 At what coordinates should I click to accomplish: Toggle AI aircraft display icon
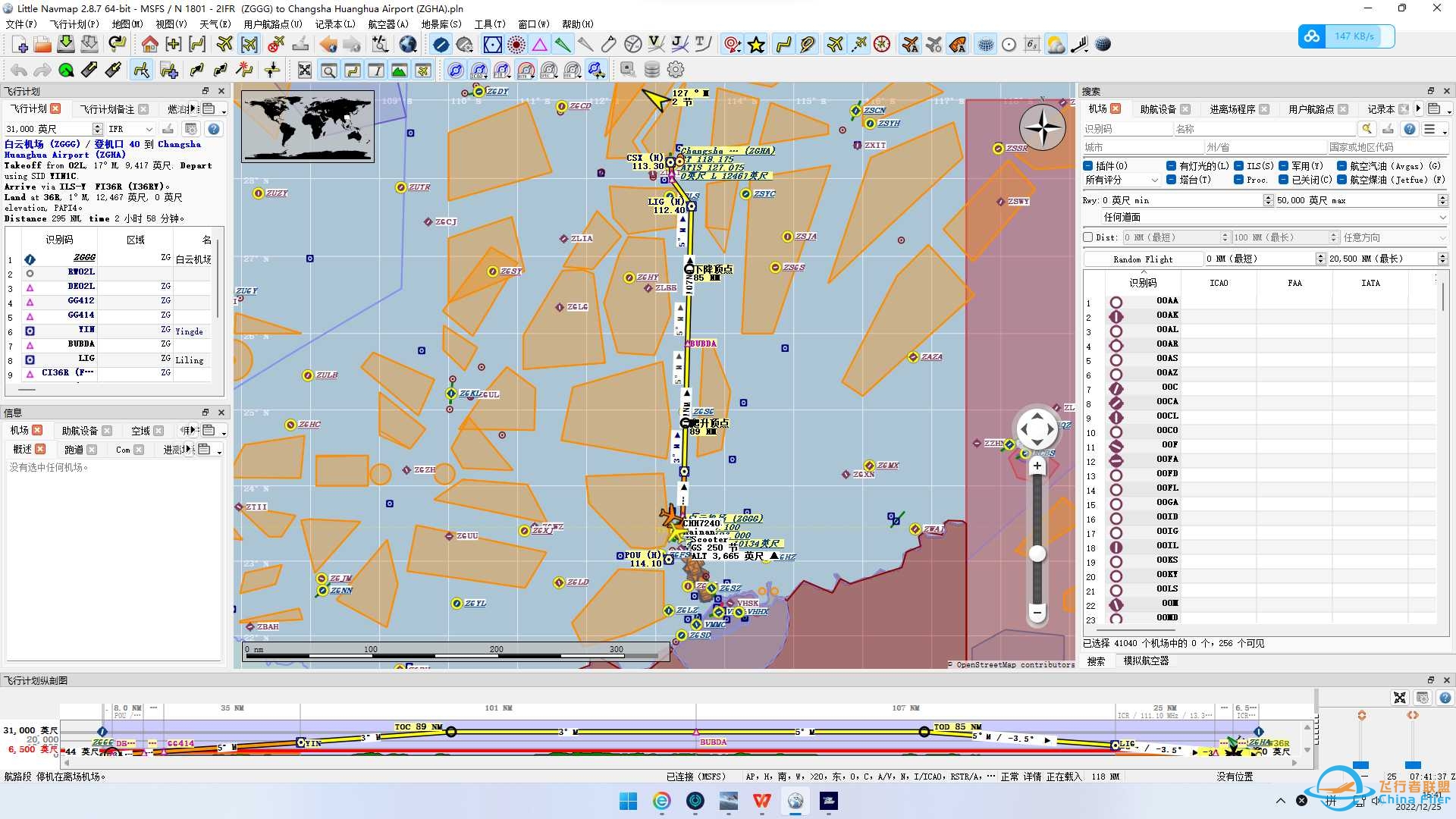coord(910,45)
